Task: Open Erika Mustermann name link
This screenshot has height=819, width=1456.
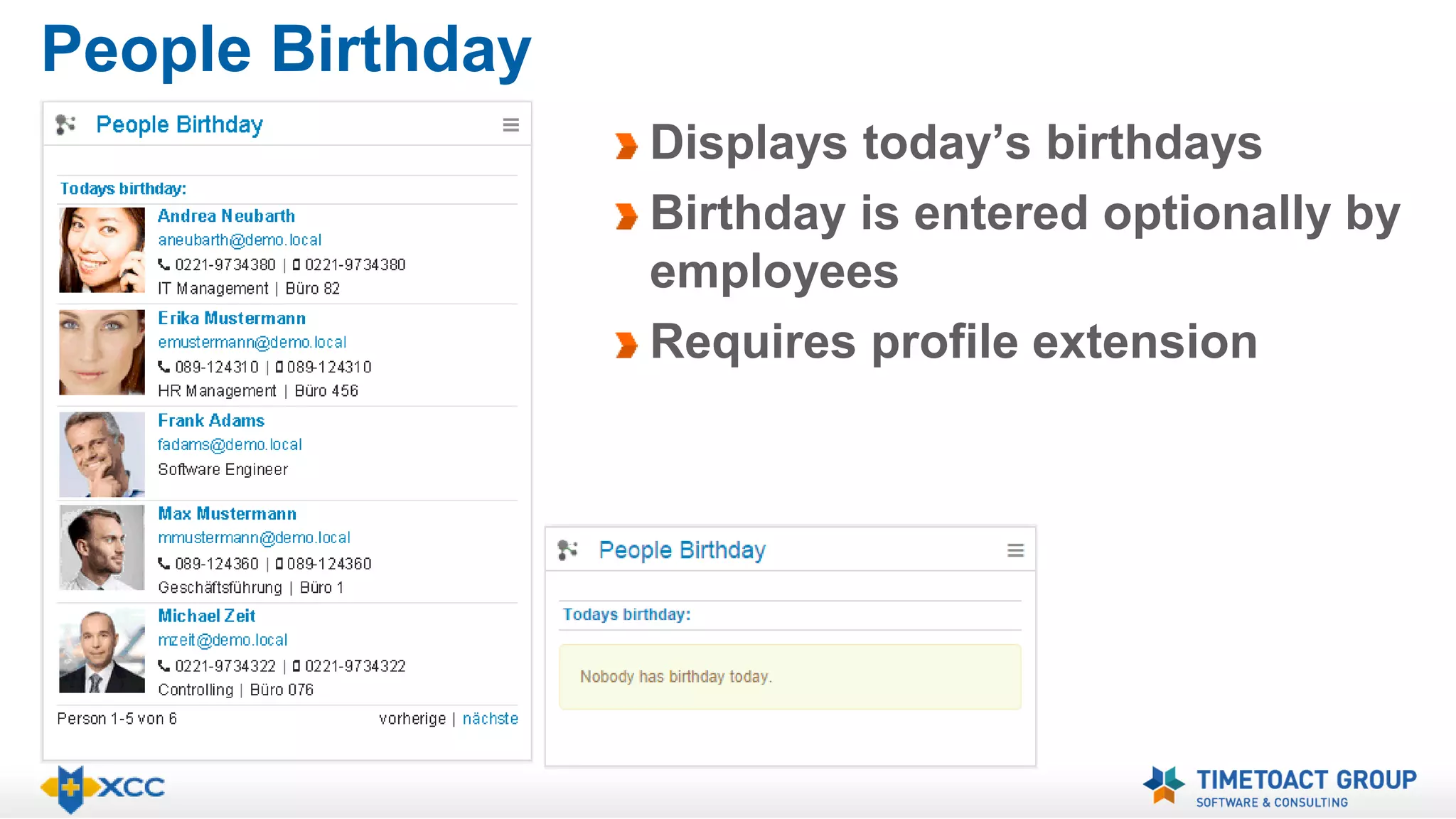Action: (x=232, y=318)
